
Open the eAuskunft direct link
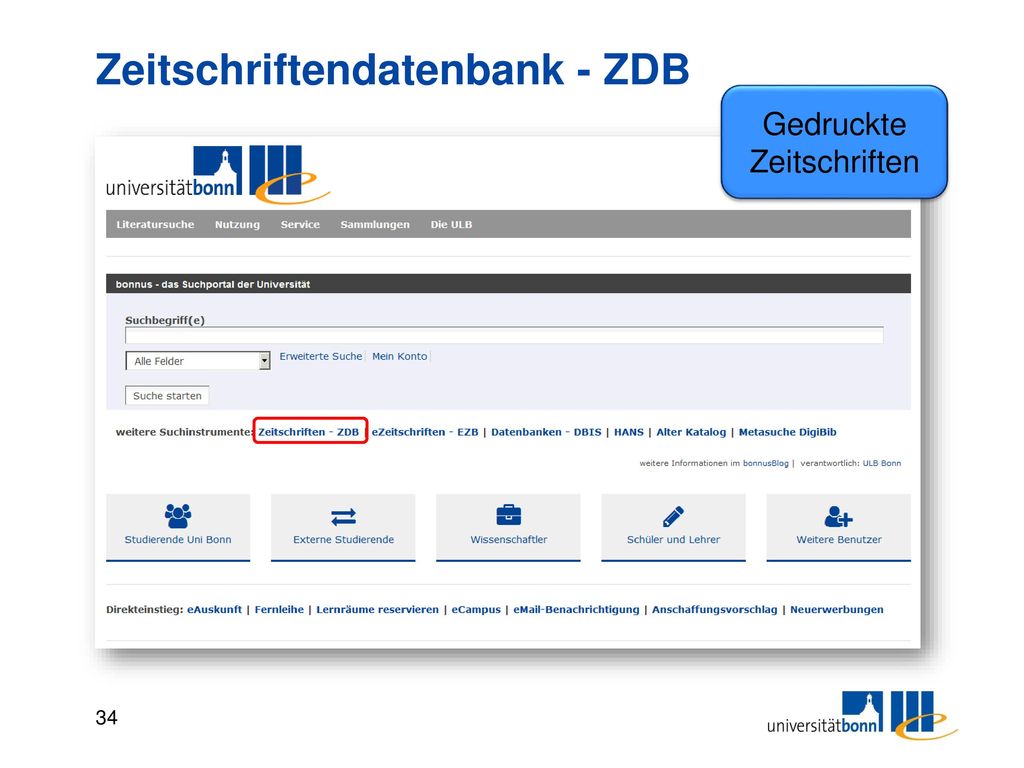[x=214, y=609]
